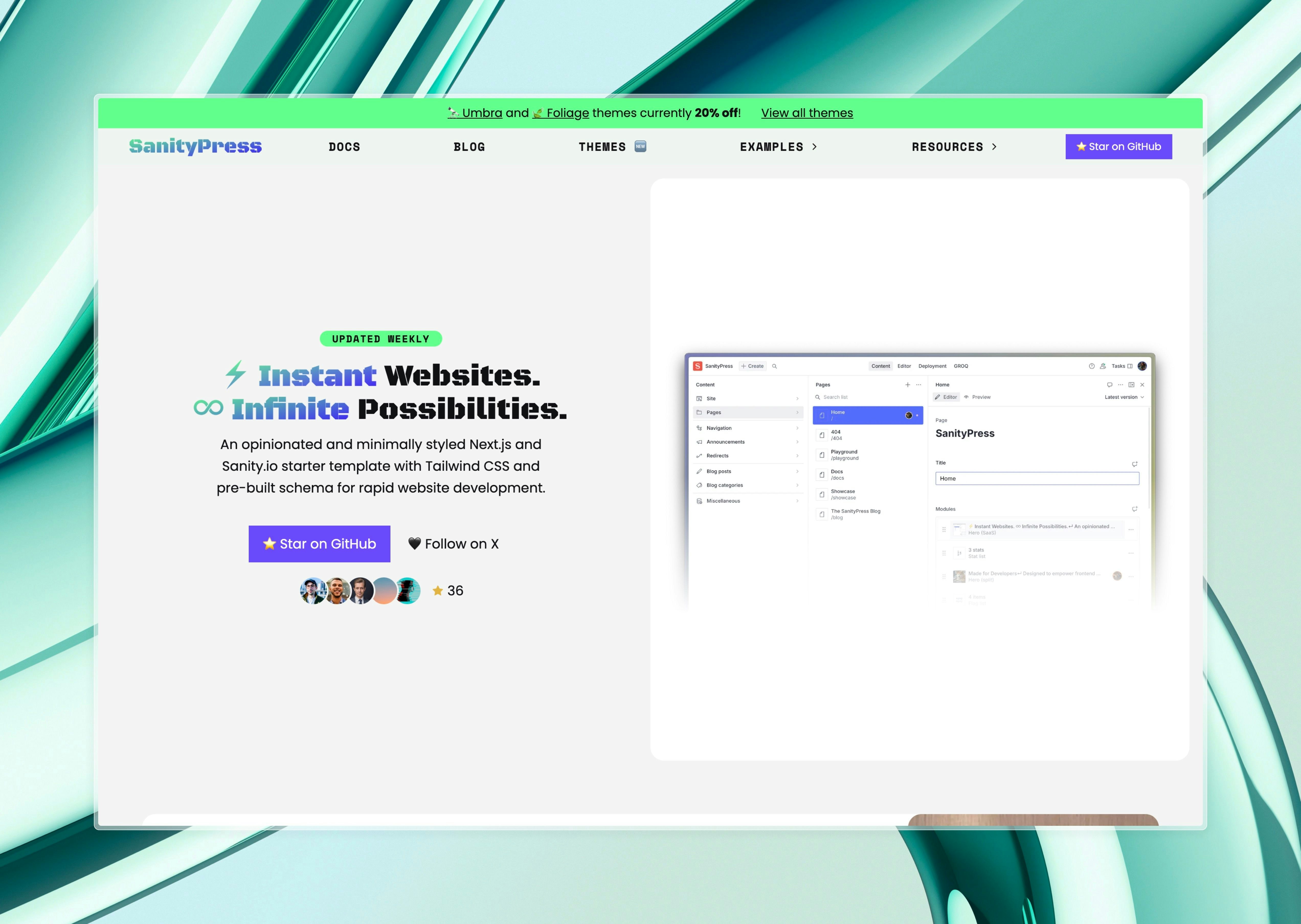Click the 3 stats Stat list icon
The height and width of the screenshot is (924, 1301).
[959, 553]
